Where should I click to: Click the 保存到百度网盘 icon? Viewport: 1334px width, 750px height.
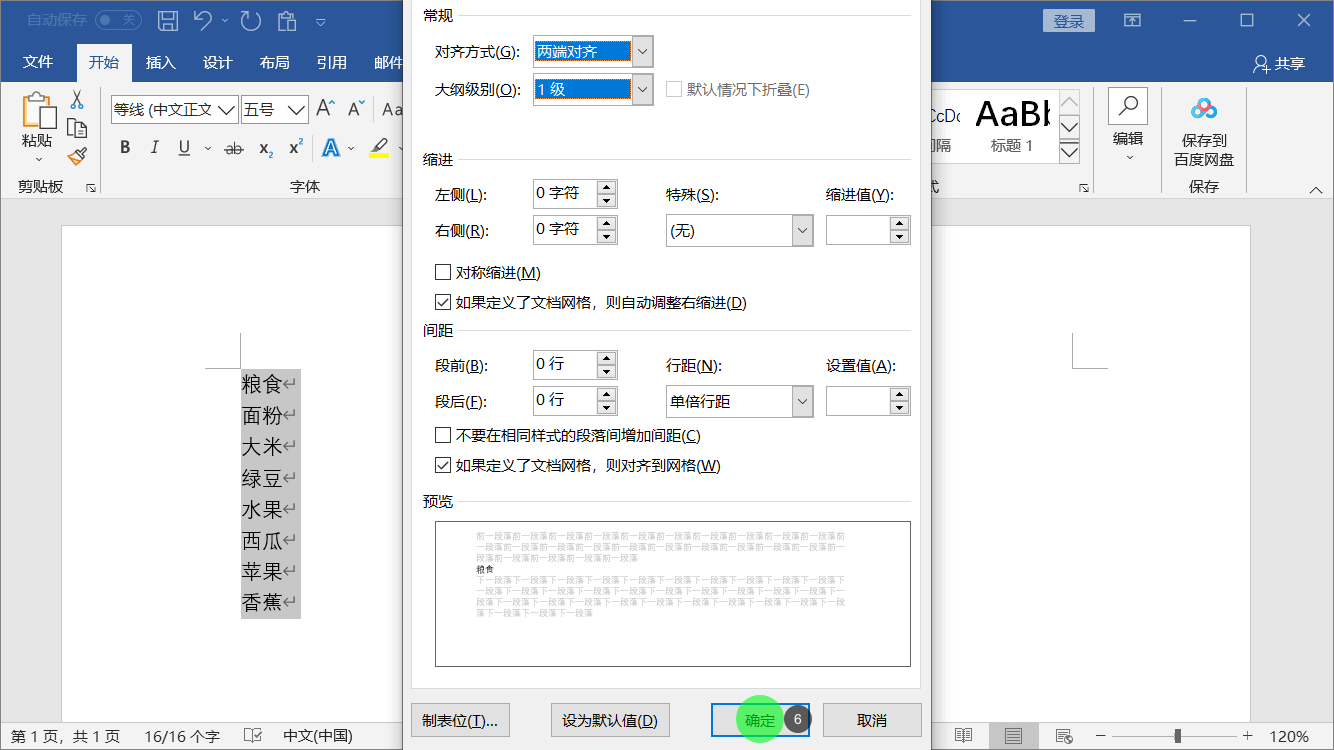pyautogui.click(x=1203, y=107)
